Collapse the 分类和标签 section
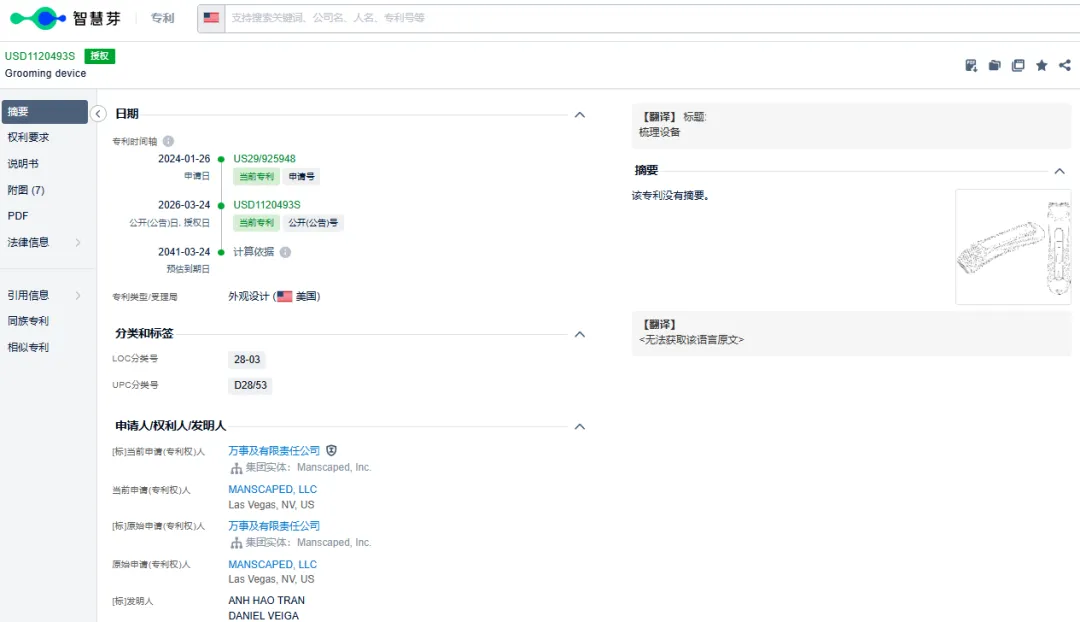 coord(580,335)
